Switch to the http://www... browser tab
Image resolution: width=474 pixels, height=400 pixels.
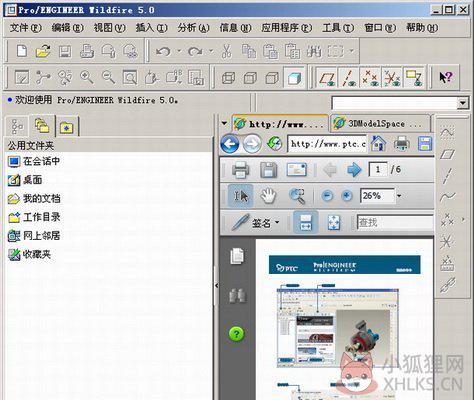click(280, 124)
